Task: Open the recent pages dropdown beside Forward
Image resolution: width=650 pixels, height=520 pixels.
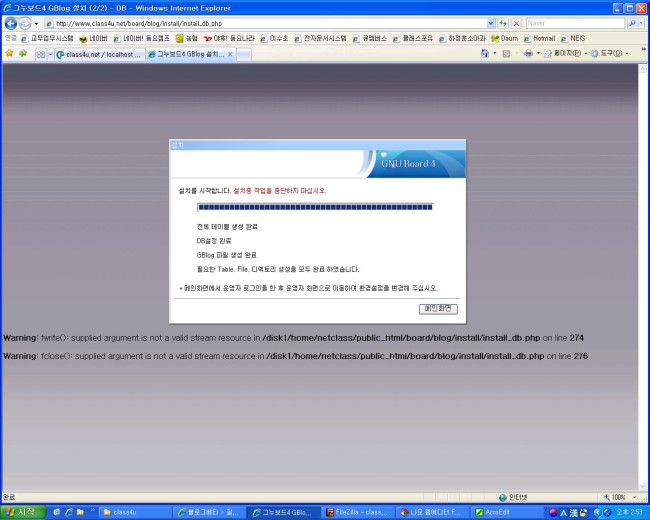Action: tap(36, 24)
